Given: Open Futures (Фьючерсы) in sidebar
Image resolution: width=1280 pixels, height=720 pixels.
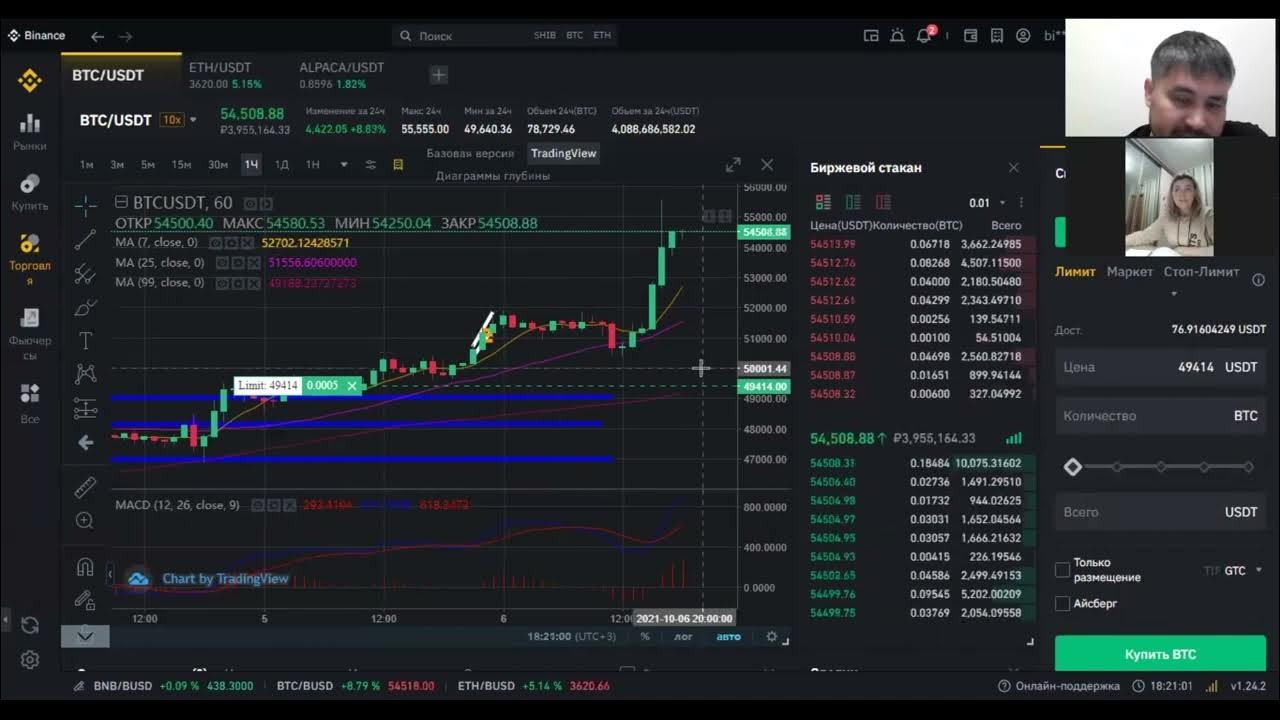Looking at the screenshot, I should click(30, 333).
